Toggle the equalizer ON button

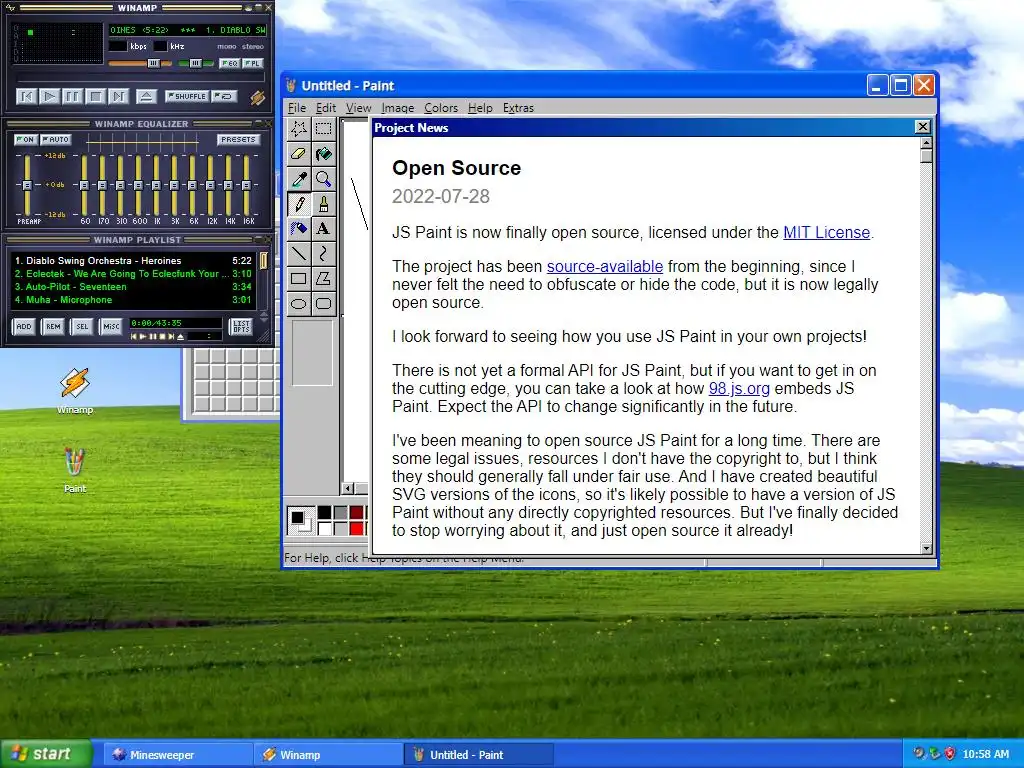[25, 140]
